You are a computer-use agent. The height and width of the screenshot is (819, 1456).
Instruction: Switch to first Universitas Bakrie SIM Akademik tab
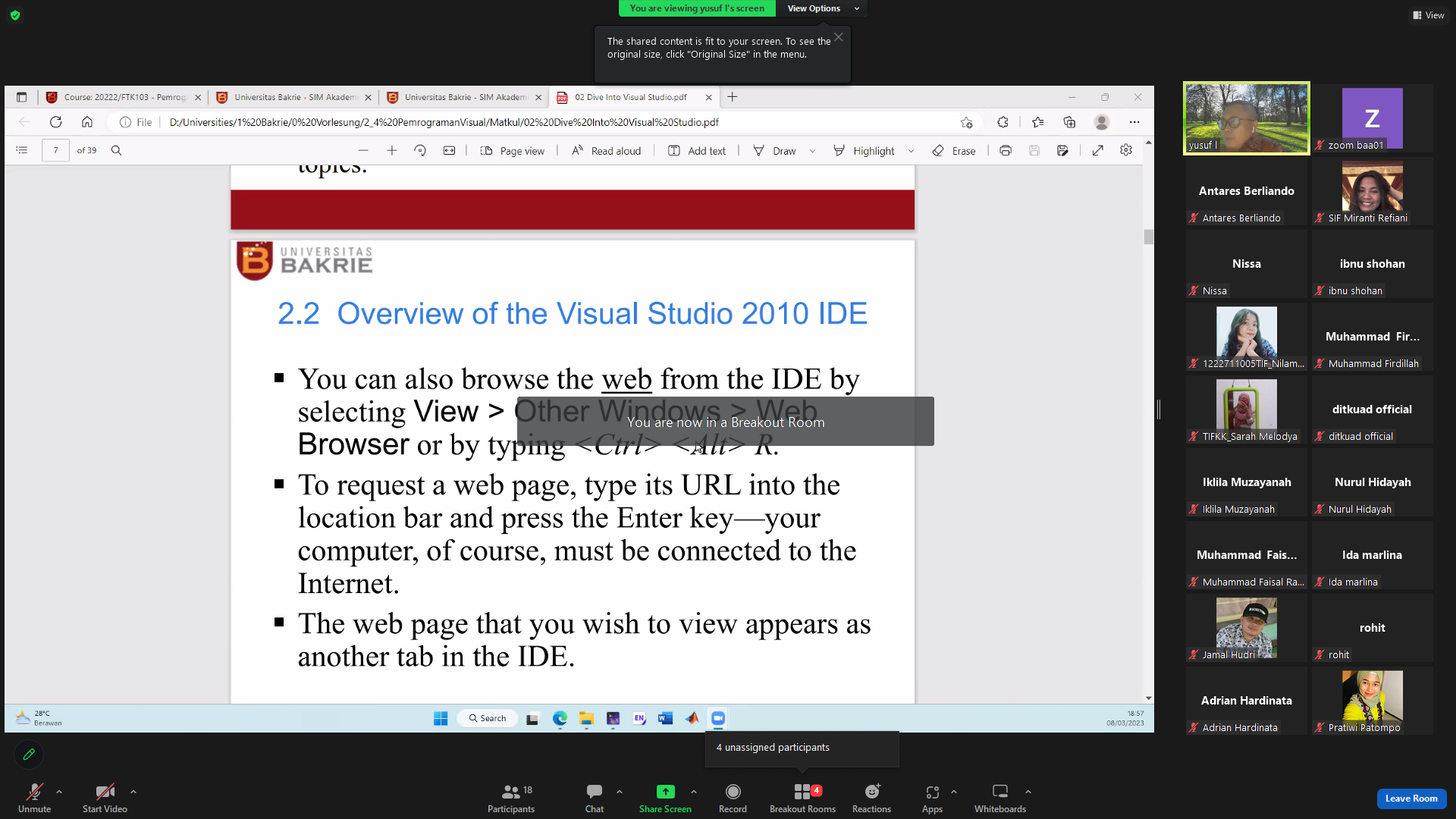[293, 97]
